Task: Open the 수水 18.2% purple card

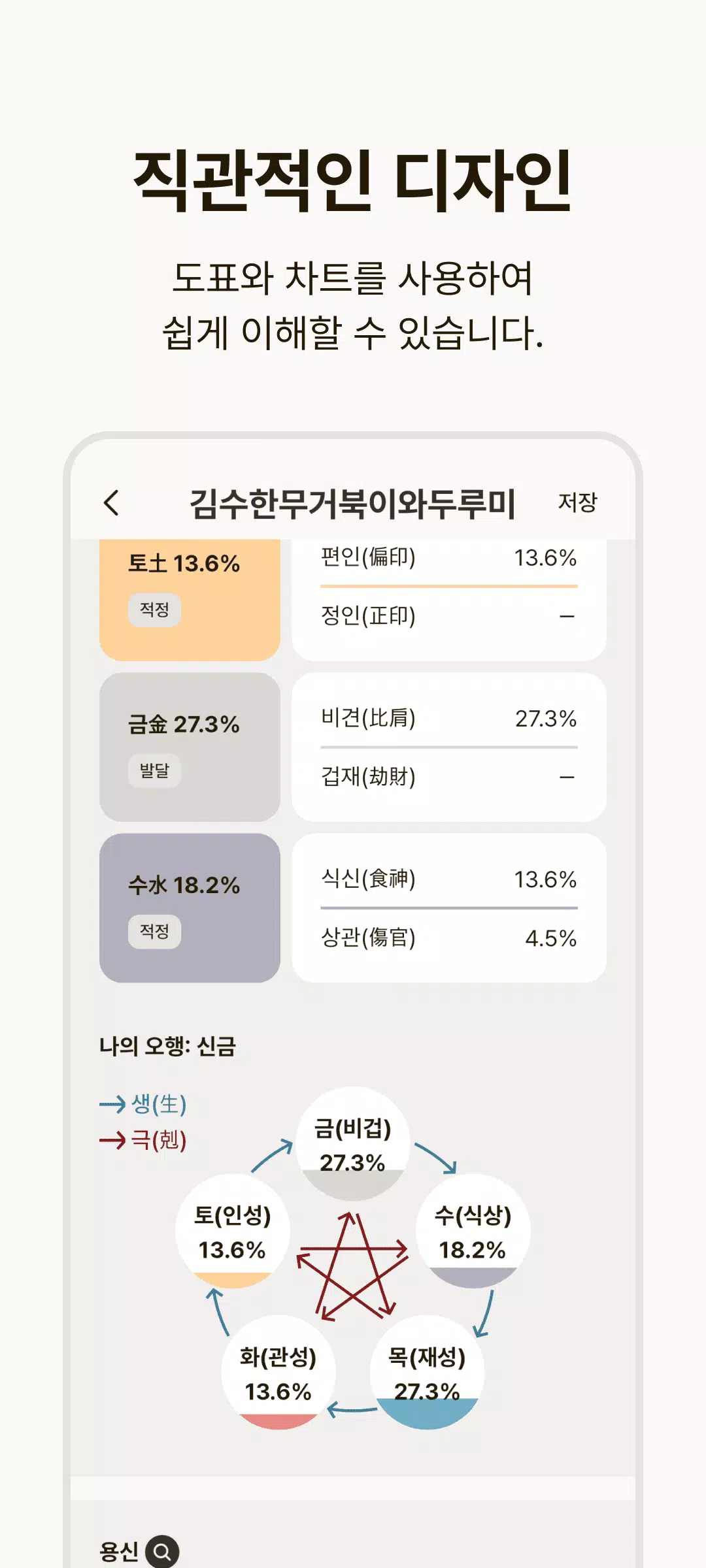Action: pyautogui.click(x=190, y=907)
